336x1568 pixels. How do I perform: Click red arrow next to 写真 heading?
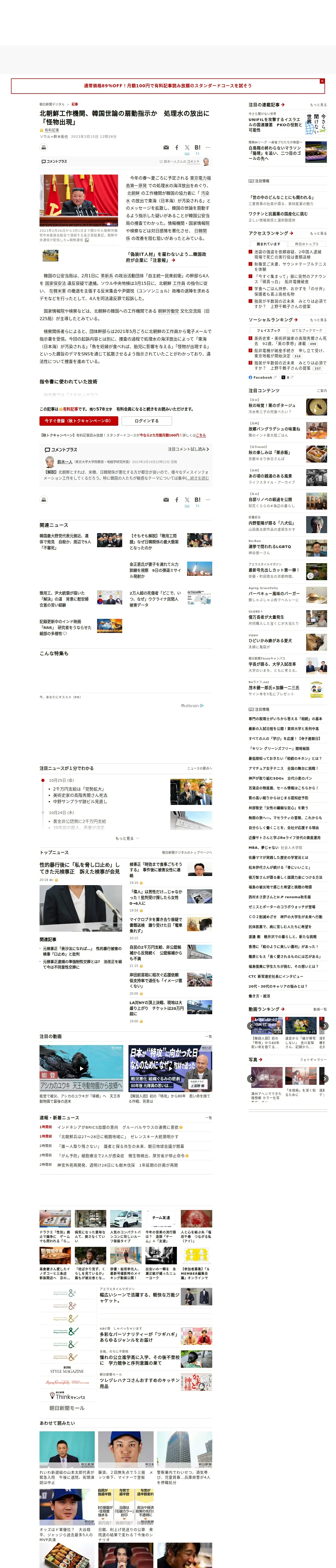pyautogui.click(x=260, y=1060)
